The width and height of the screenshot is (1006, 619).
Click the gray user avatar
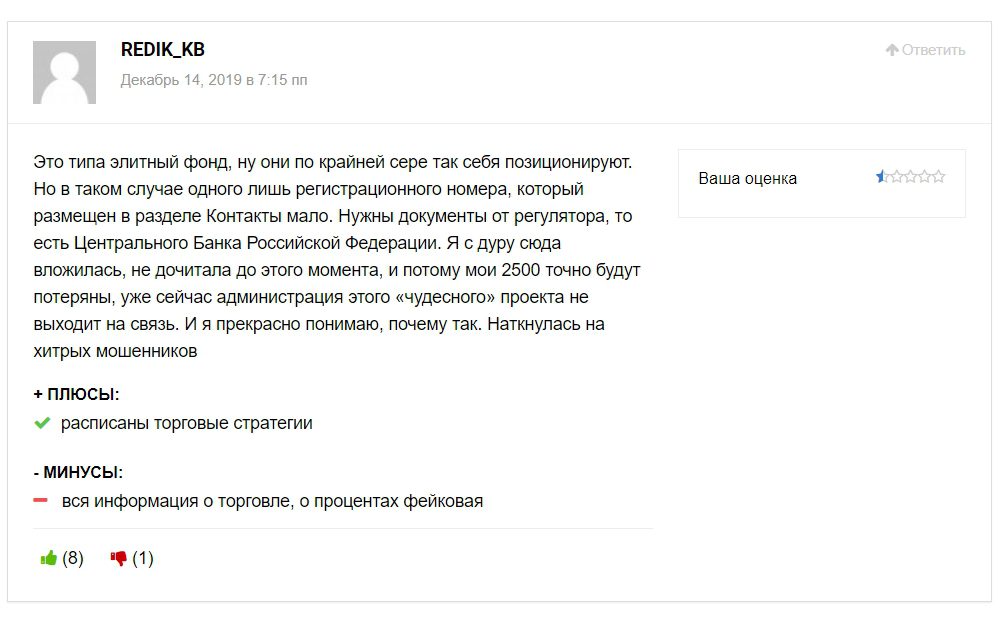tap(65, 72)
